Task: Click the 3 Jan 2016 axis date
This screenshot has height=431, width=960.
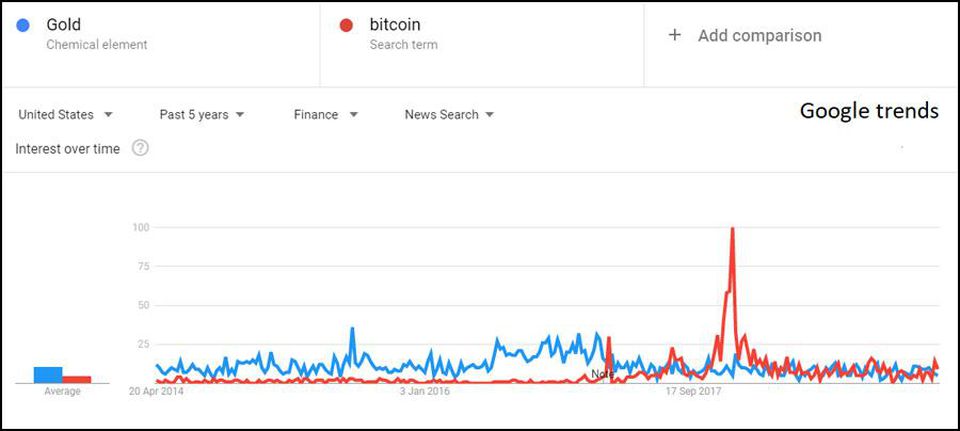Action: 425,392
